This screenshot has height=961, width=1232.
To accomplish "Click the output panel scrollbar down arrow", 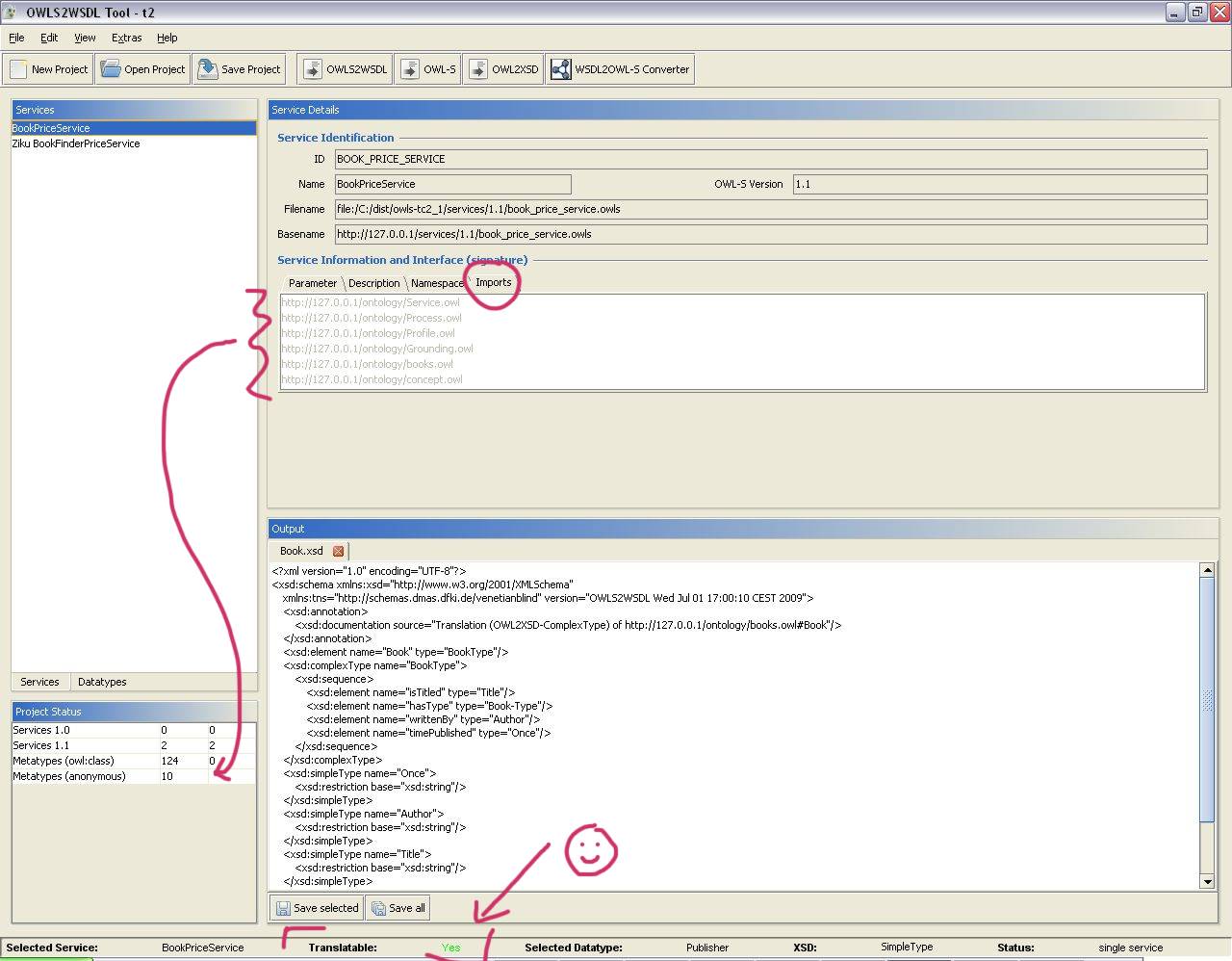I will [x=1208, y=882].
